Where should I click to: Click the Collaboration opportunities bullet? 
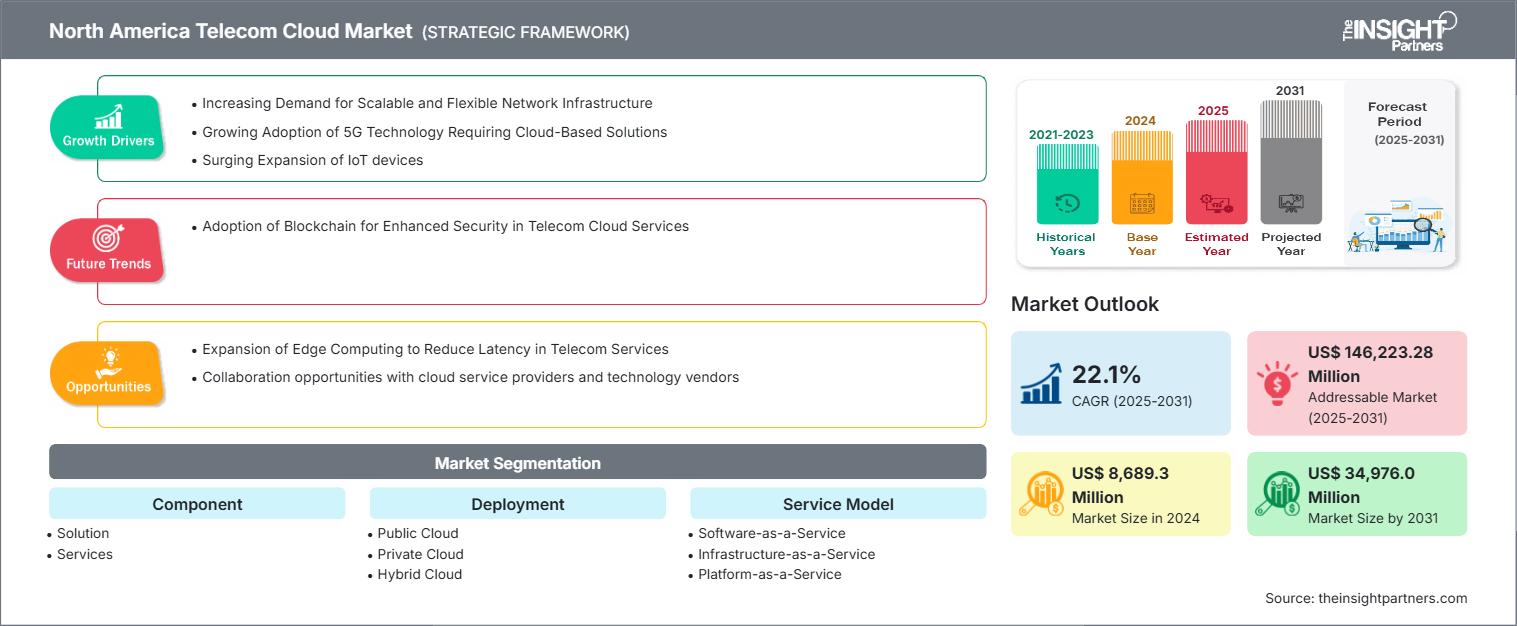pyautogui.click(x=471, y=377)
